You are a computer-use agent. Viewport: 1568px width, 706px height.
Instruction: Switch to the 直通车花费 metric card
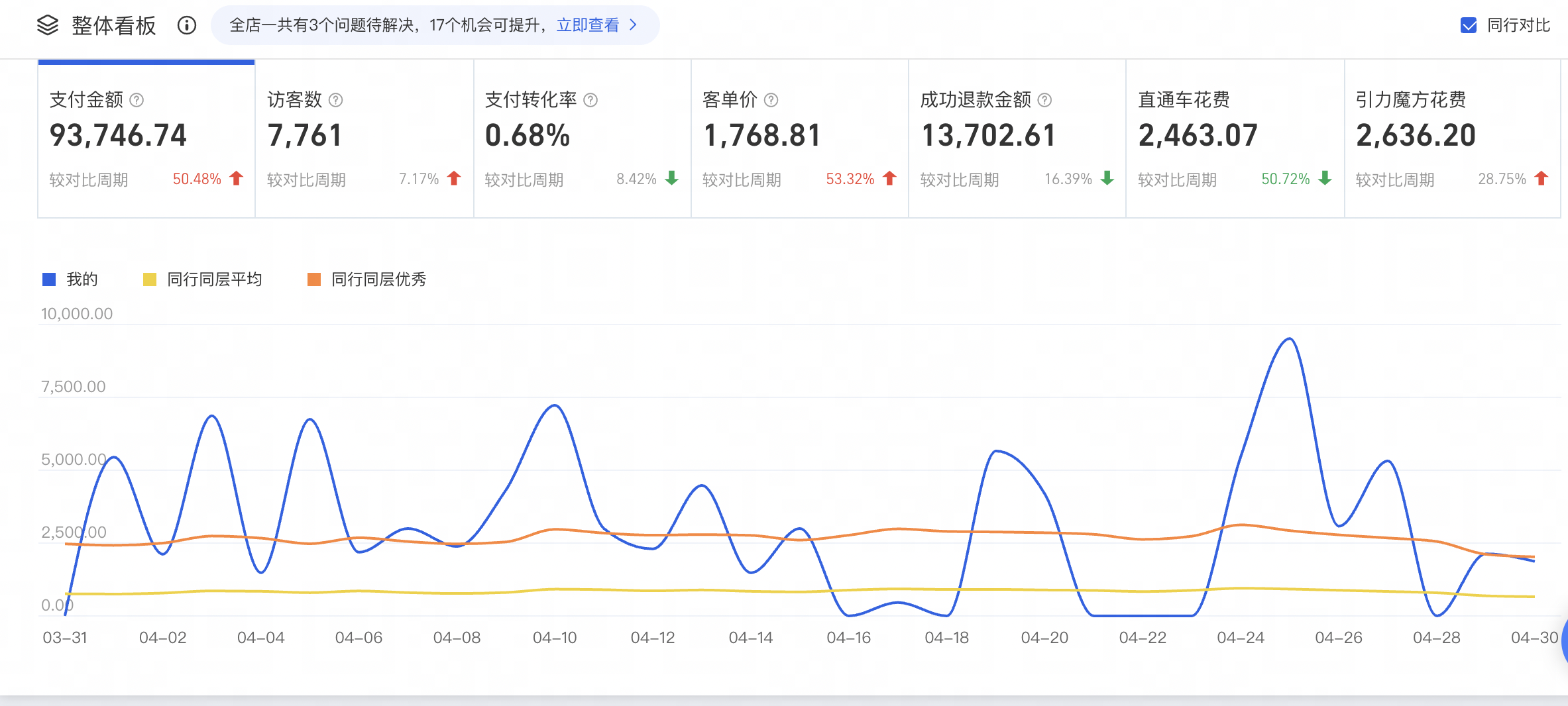(1235, 139)
